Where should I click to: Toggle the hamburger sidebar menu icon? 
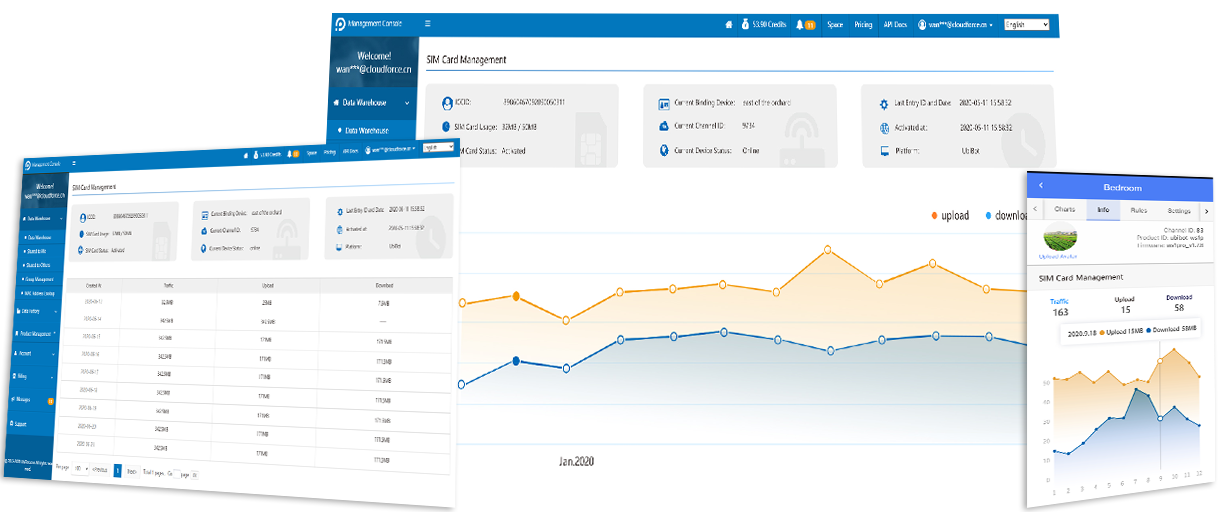point(428,24)
